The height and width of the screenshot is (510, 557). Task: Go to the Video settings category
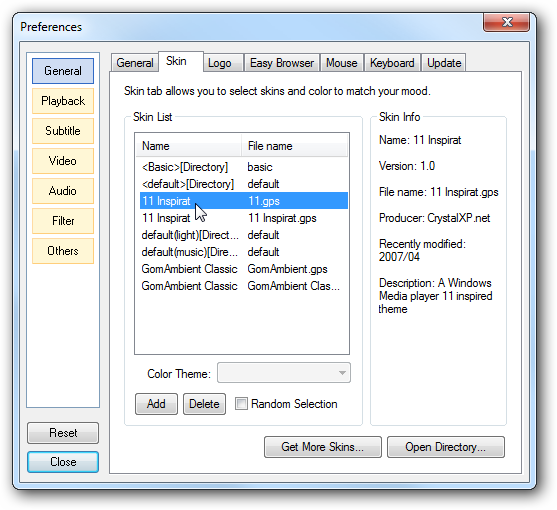pos(63,161)
